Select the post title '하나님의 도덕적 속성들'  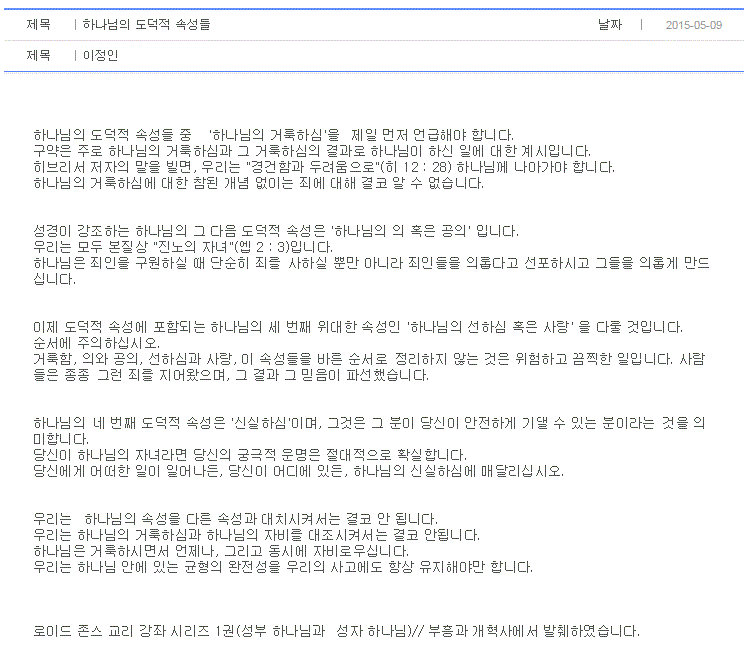[x=146, y=24]
